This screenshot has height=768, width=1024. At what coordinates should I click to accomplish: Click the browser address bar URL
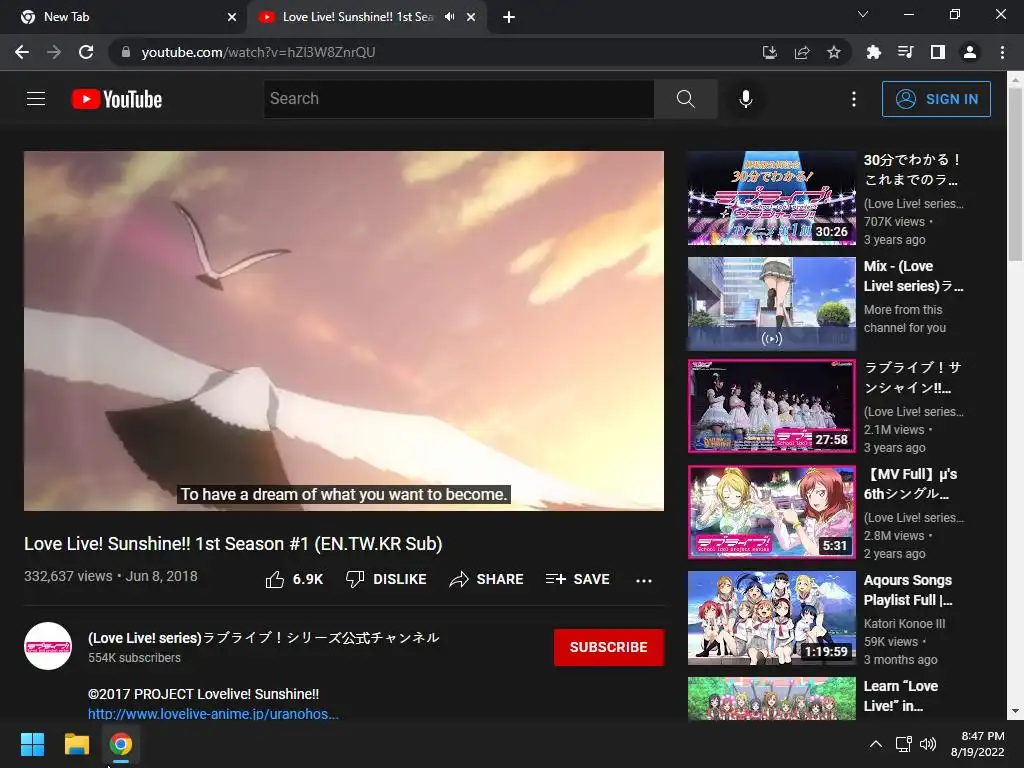pos(259,52)
